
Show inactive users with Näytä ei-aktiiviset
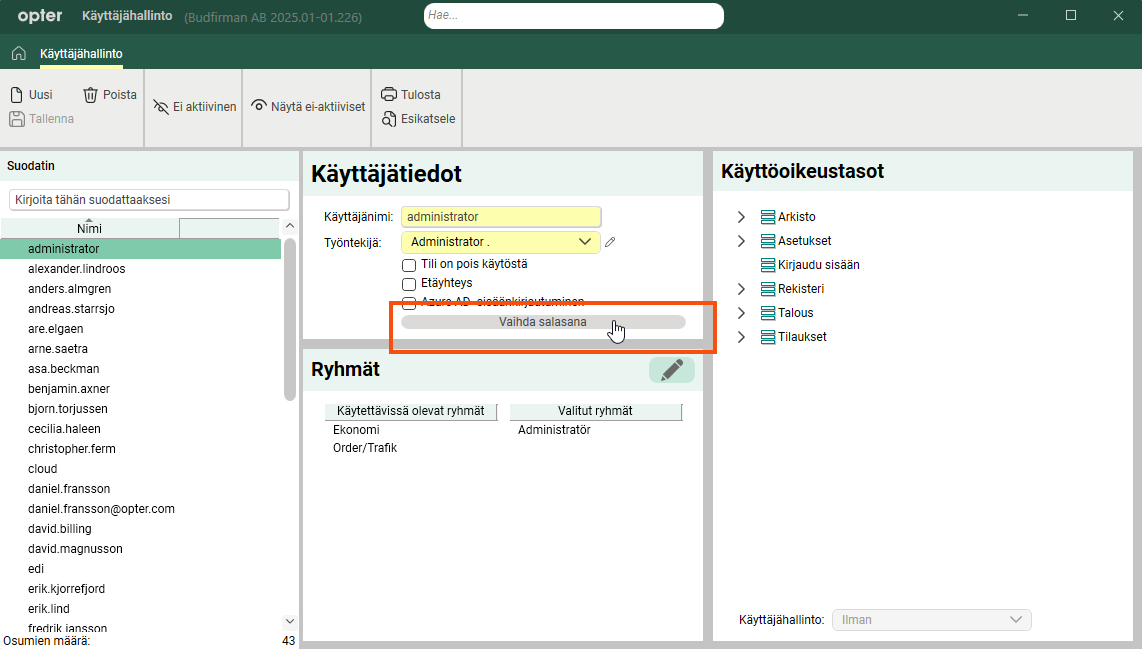point(308,107)
